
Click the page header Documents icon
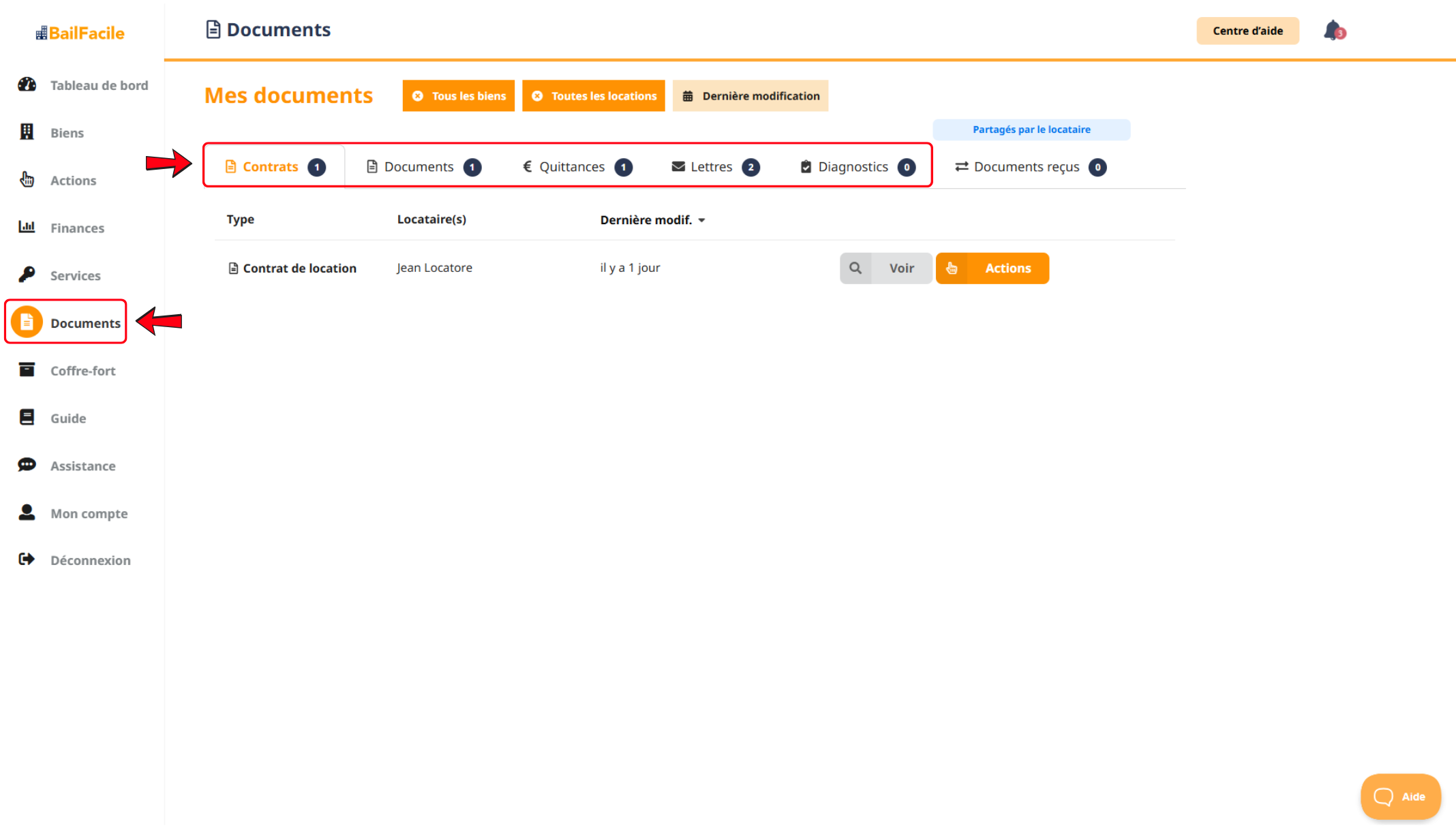tap(213, 29)
